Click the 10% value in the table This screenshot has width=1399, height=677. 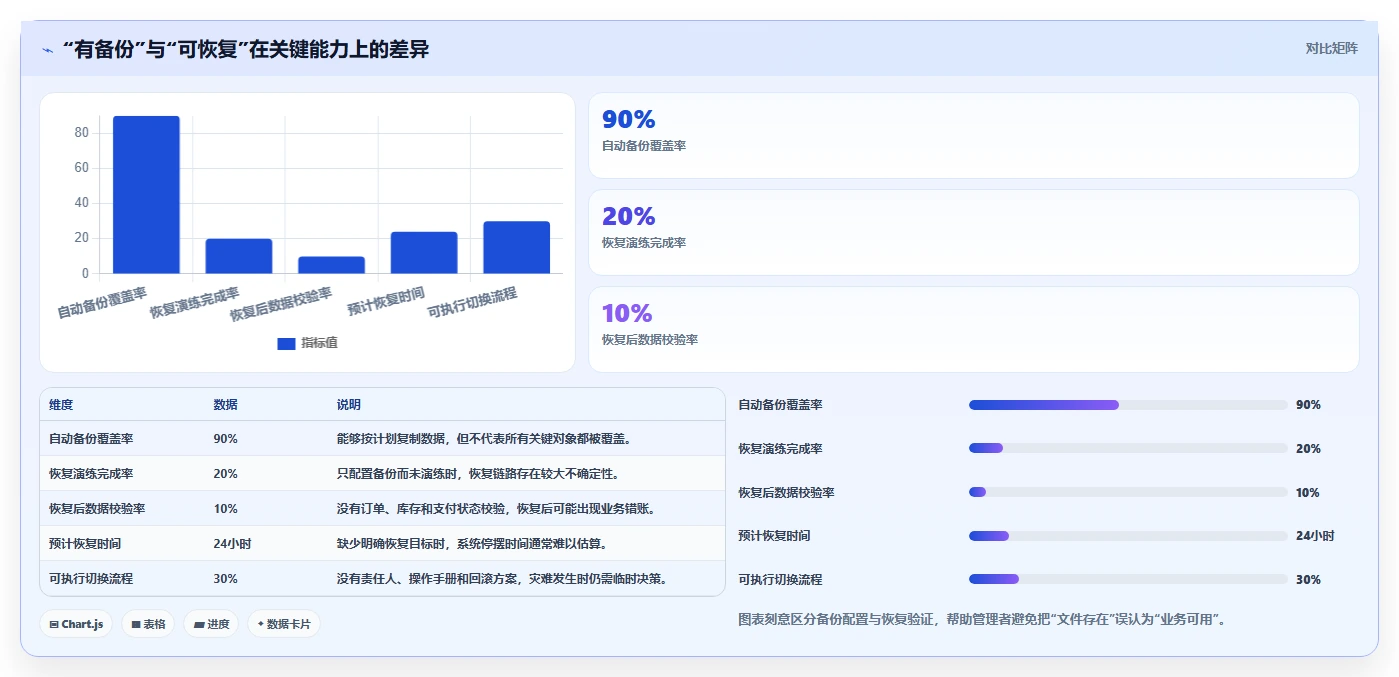pos(225,509)
